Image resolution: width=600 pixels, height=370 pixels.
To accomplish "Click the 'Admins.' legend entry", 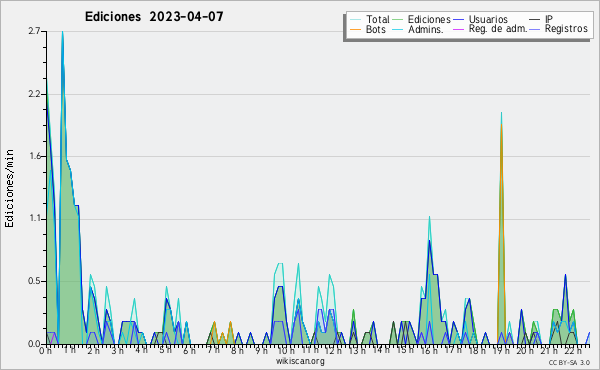I will coord(418,29).
